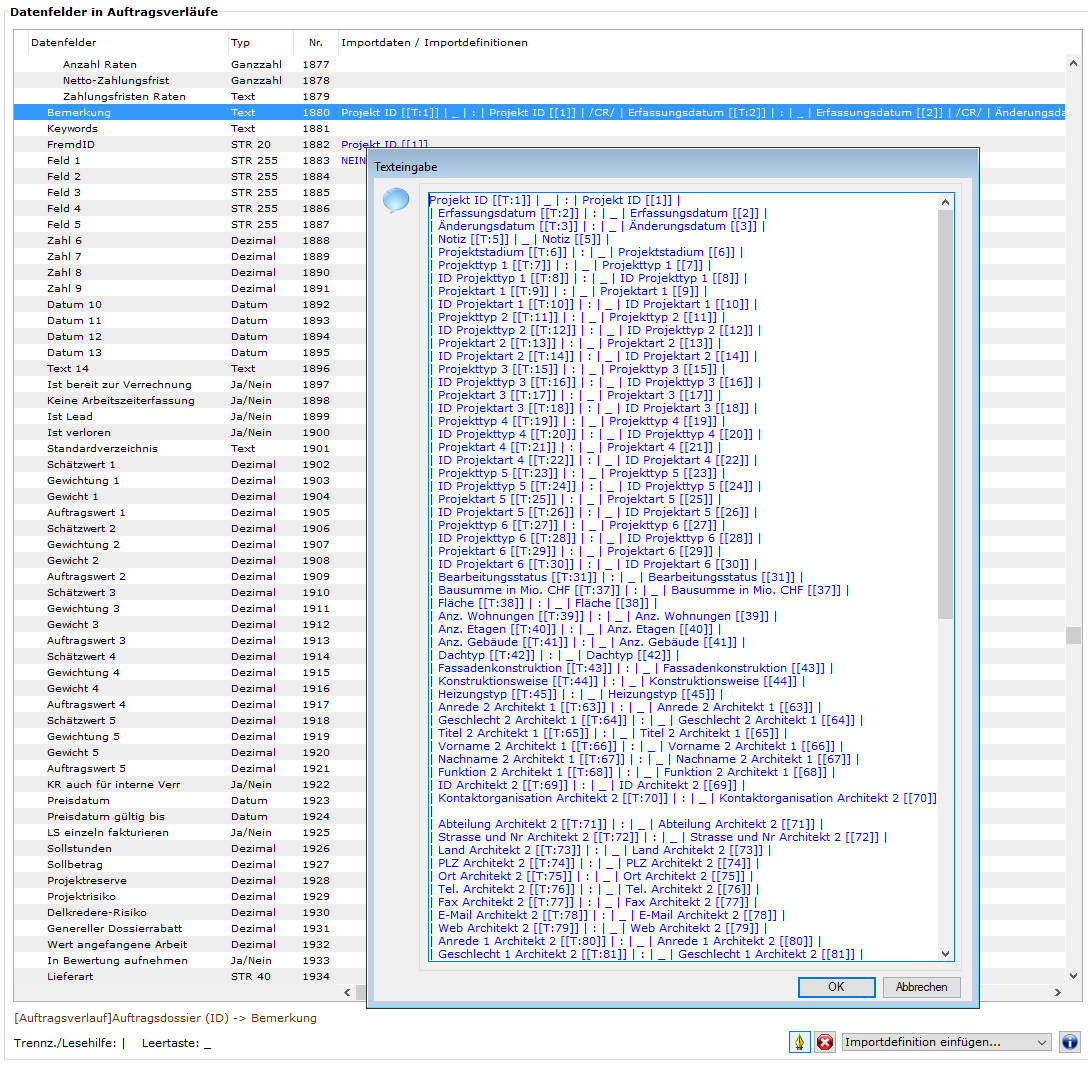Click the blue info icon
1088x1065 pixels.
(1069, 1042)
